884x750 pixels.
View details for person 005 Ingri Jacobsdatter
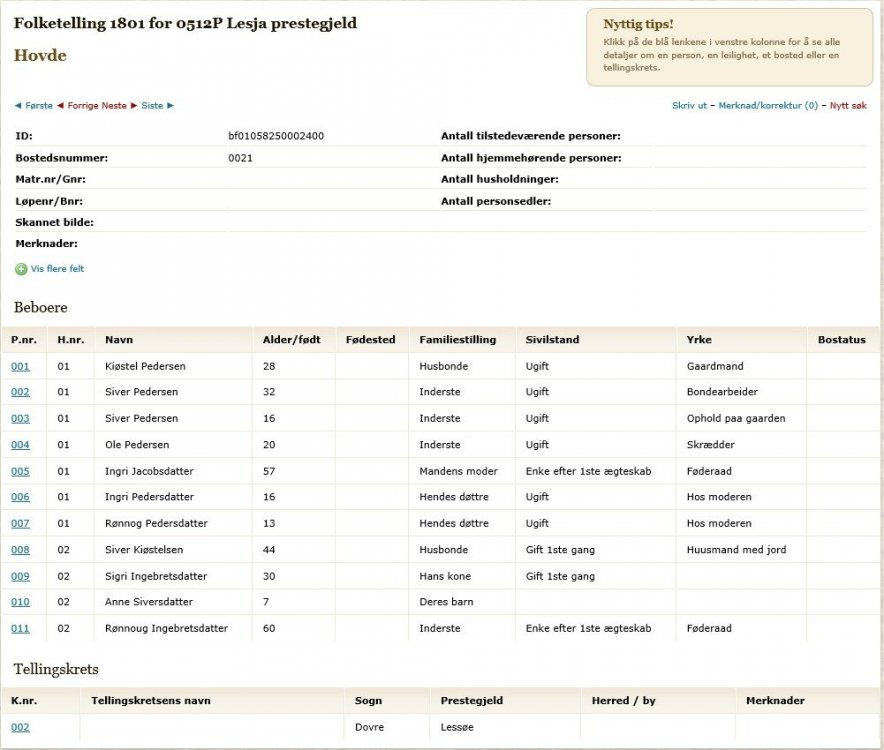pos(20,471)
